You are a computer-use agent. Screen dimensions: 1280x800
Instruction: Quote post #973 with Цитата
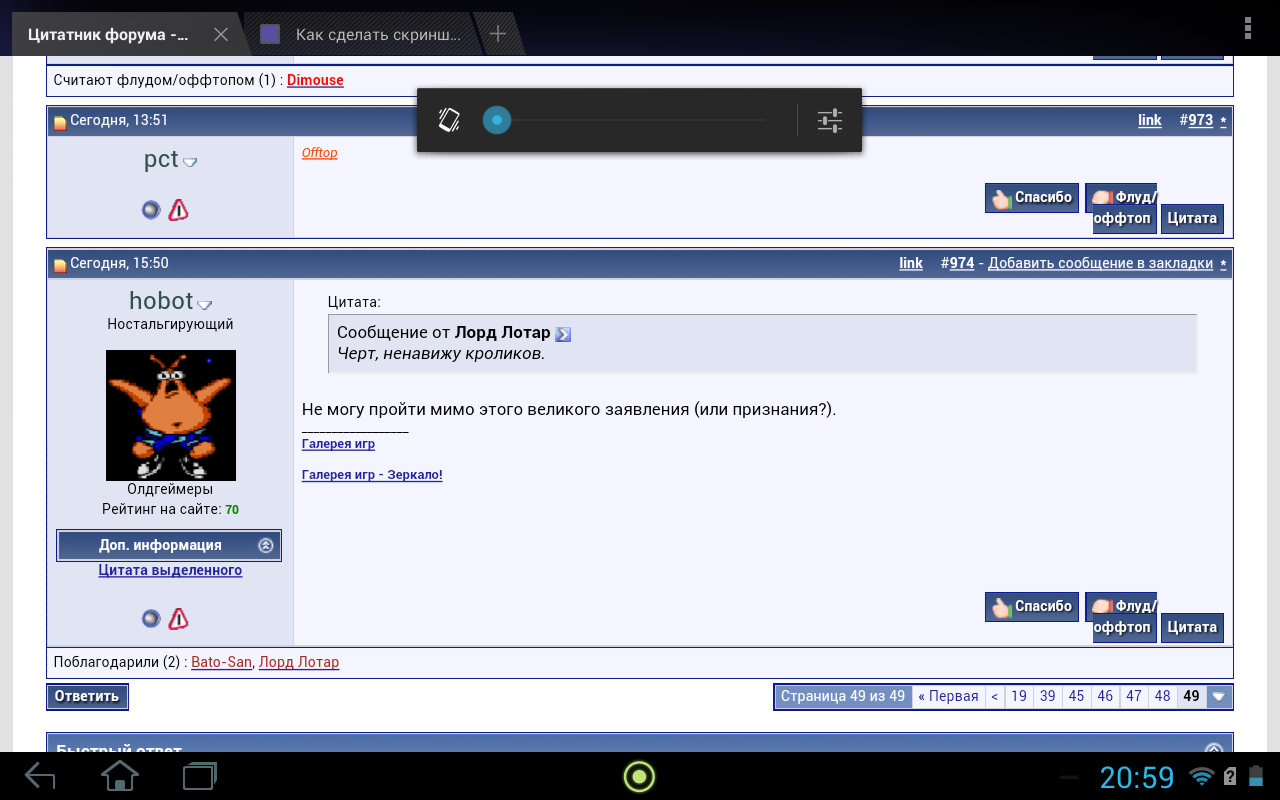[x=1192, y=218]
